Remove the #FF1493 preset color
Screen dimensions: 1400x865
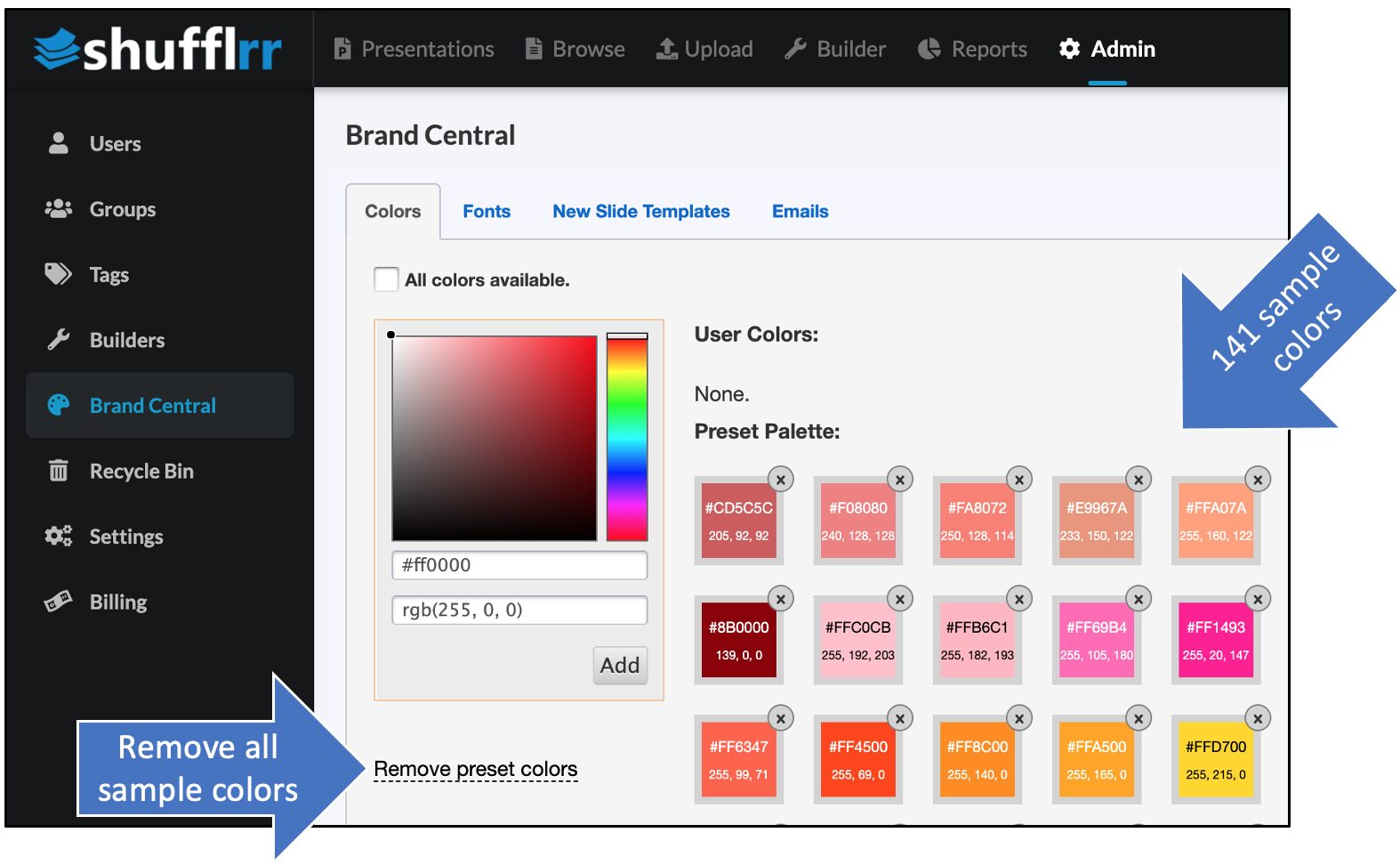1258,599
